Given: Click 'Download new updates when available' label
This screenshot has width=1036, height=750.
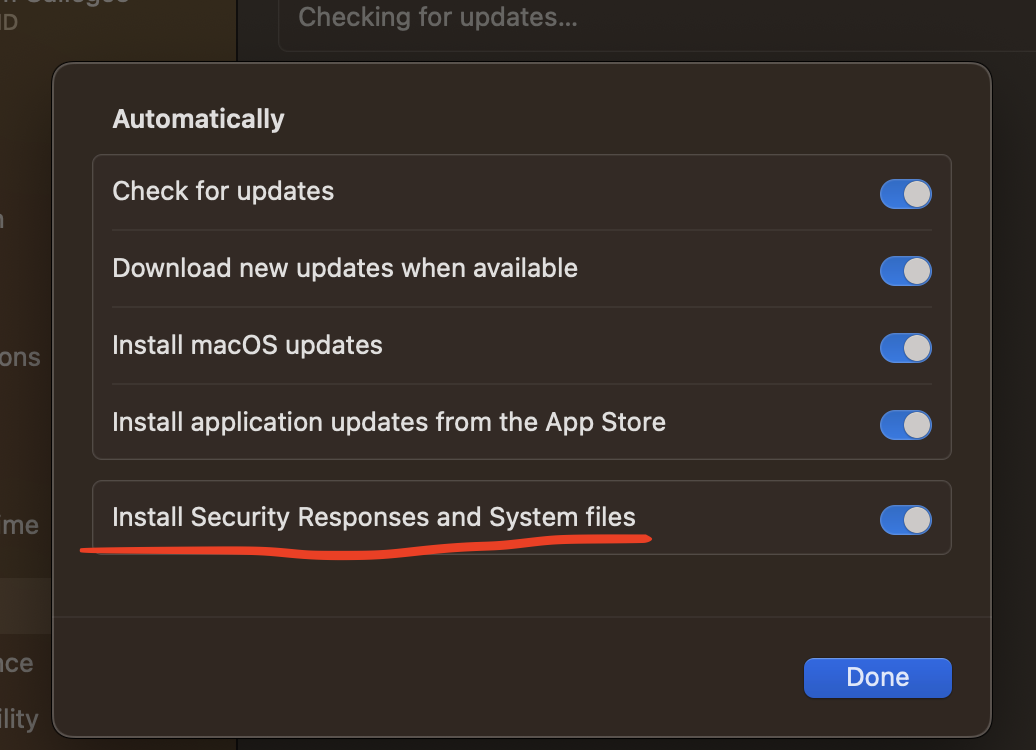Looking at the screenshot, I should (x=345, y=268).
